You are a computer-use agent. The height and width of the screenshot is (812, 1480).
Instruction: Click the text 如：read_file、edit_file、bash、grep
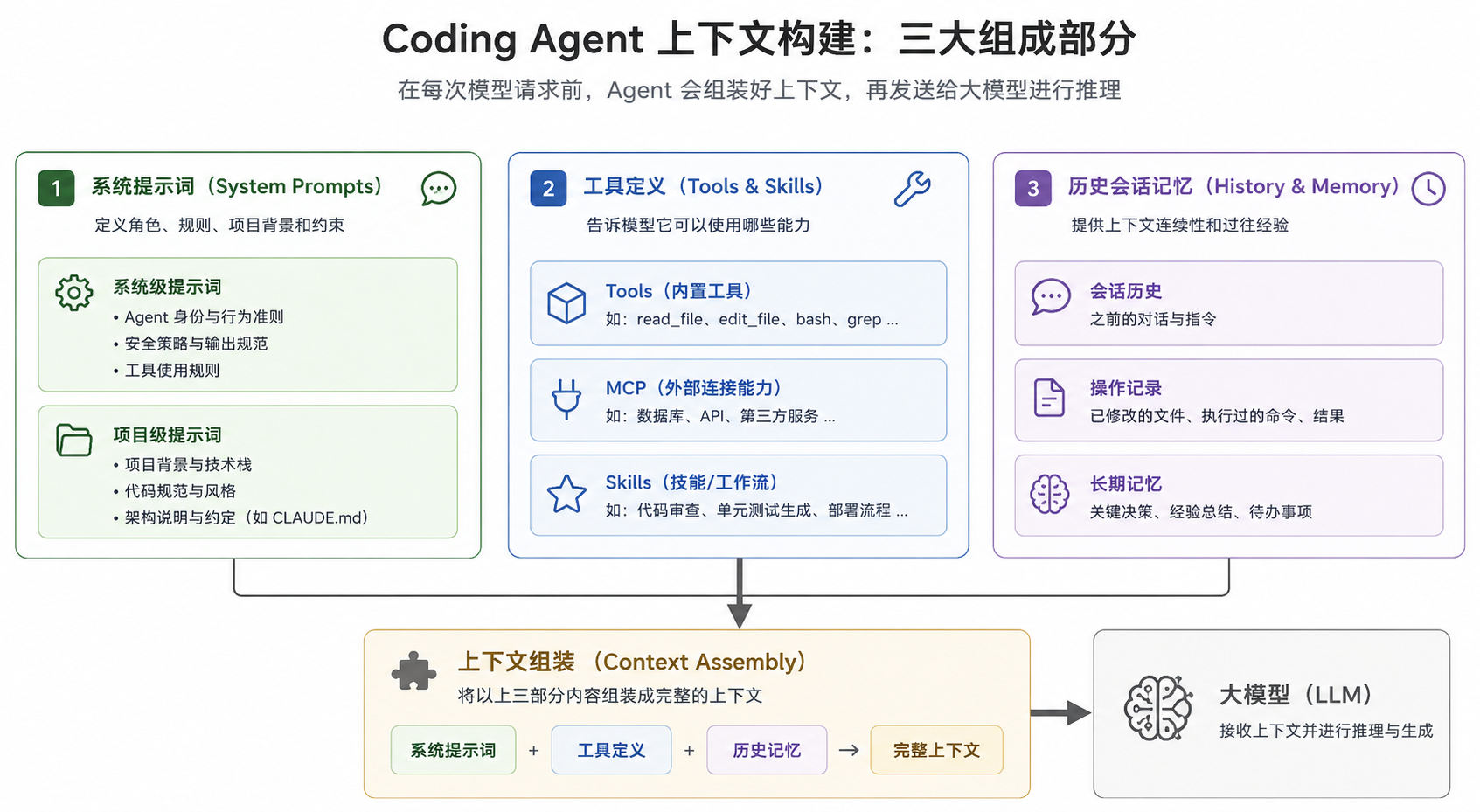click(752, 319)
